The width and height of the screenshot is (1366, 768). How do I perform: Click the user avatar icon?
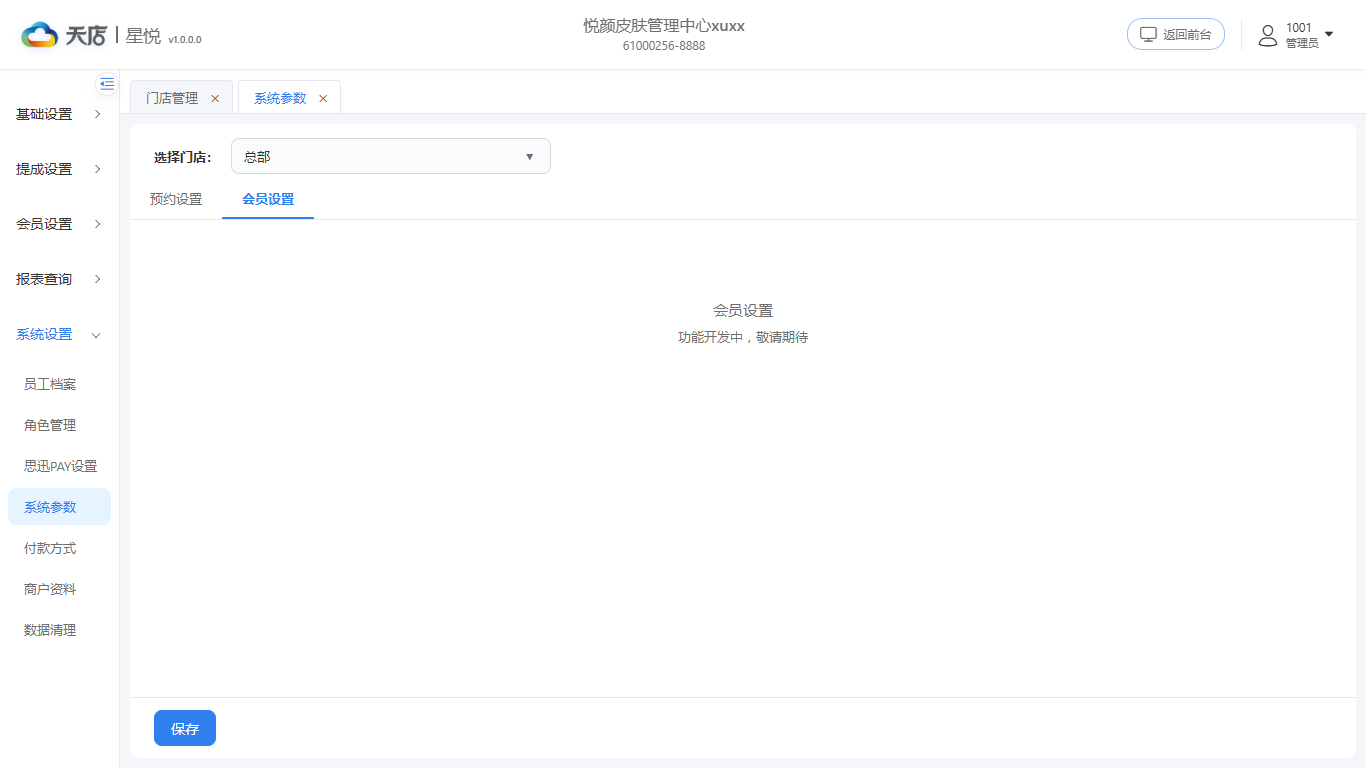click(1268, 35)
